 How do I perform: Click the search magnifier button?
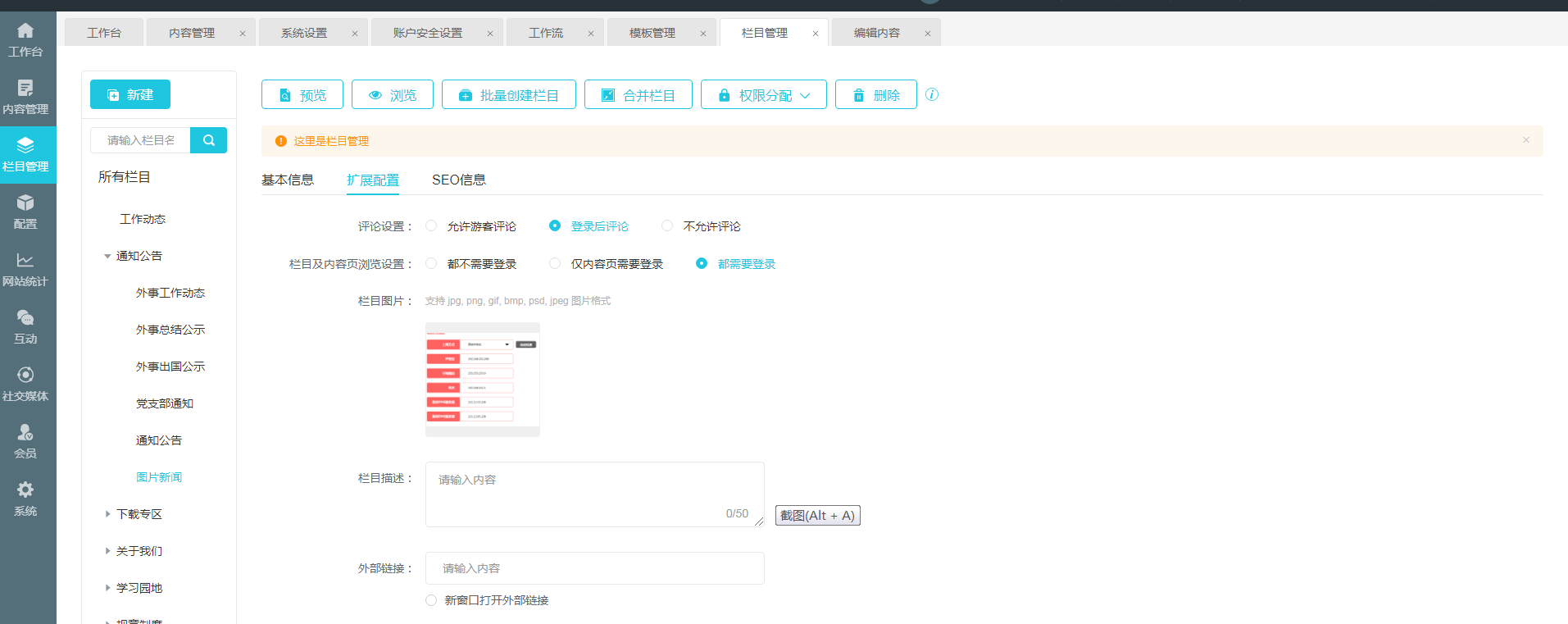[208, 140]
